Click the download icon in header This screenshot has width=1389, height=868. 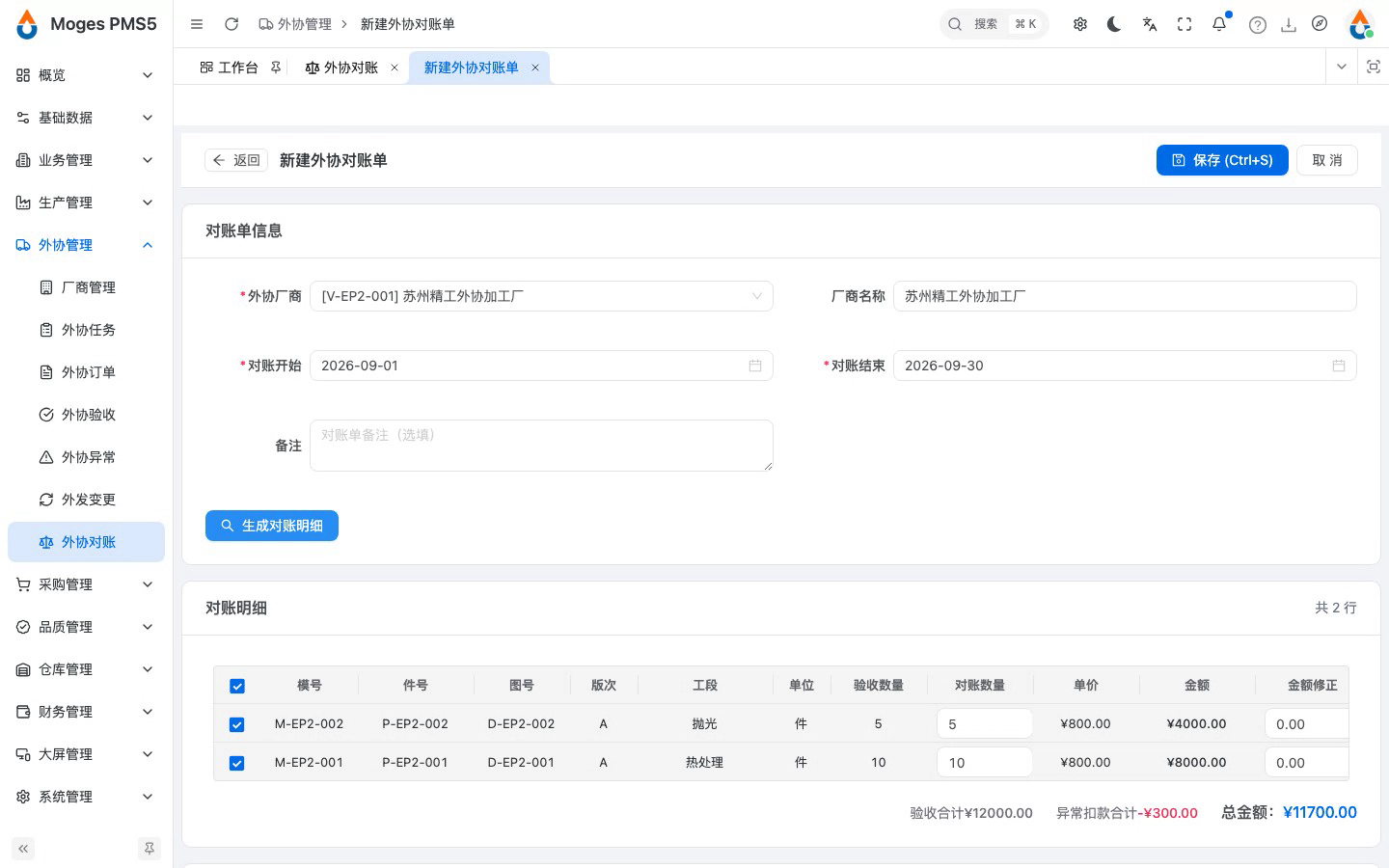pyautogui.click(x=1289, y=25)
